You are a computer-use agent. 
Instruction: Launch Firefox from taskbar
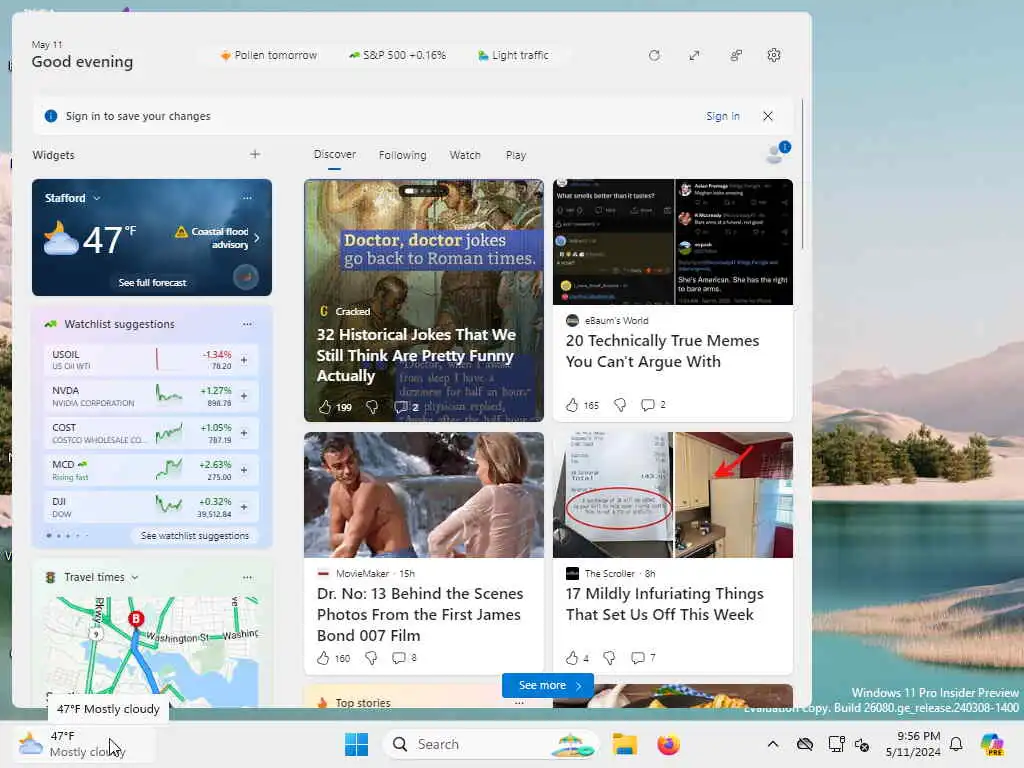point(668,744)
